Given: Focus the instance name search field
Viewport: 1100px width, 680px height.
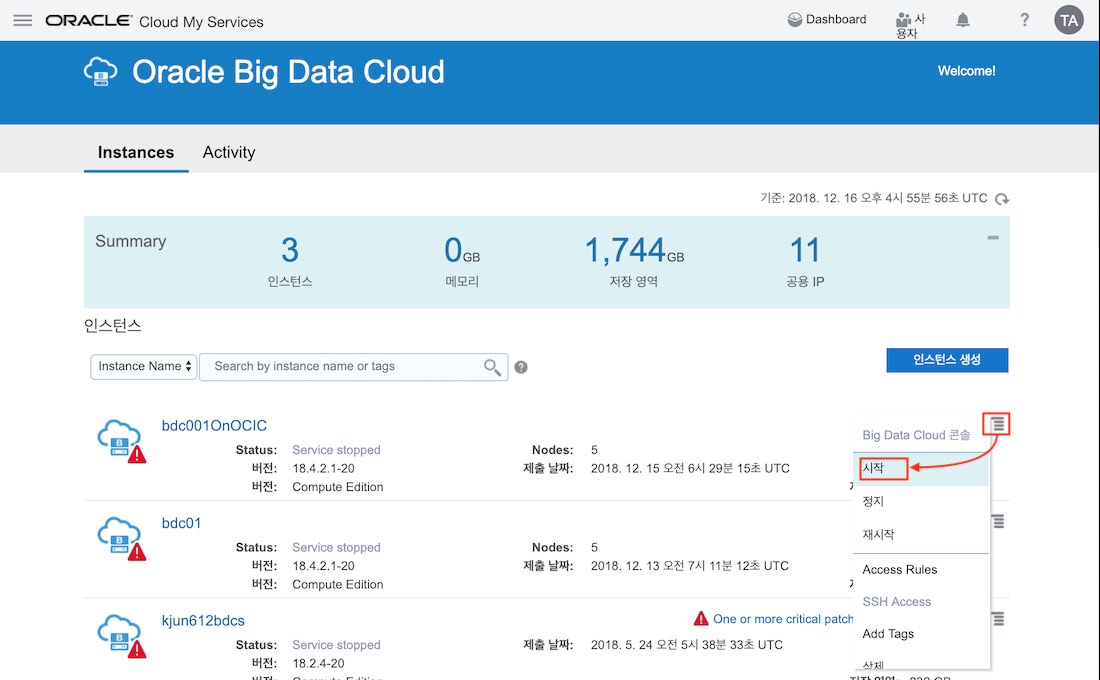Looking at the screenshot, I should point(345,367).
